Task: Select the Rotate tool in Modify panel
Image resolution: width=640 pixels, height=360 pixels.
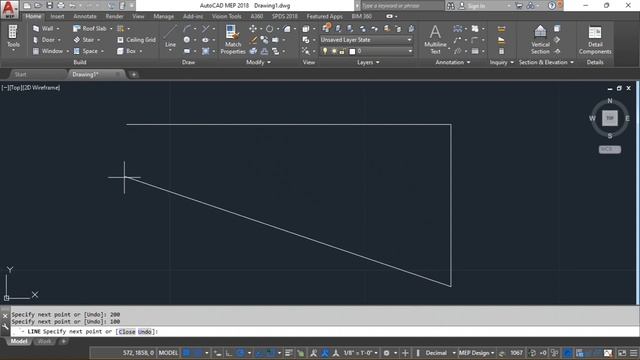Action: 269,29
